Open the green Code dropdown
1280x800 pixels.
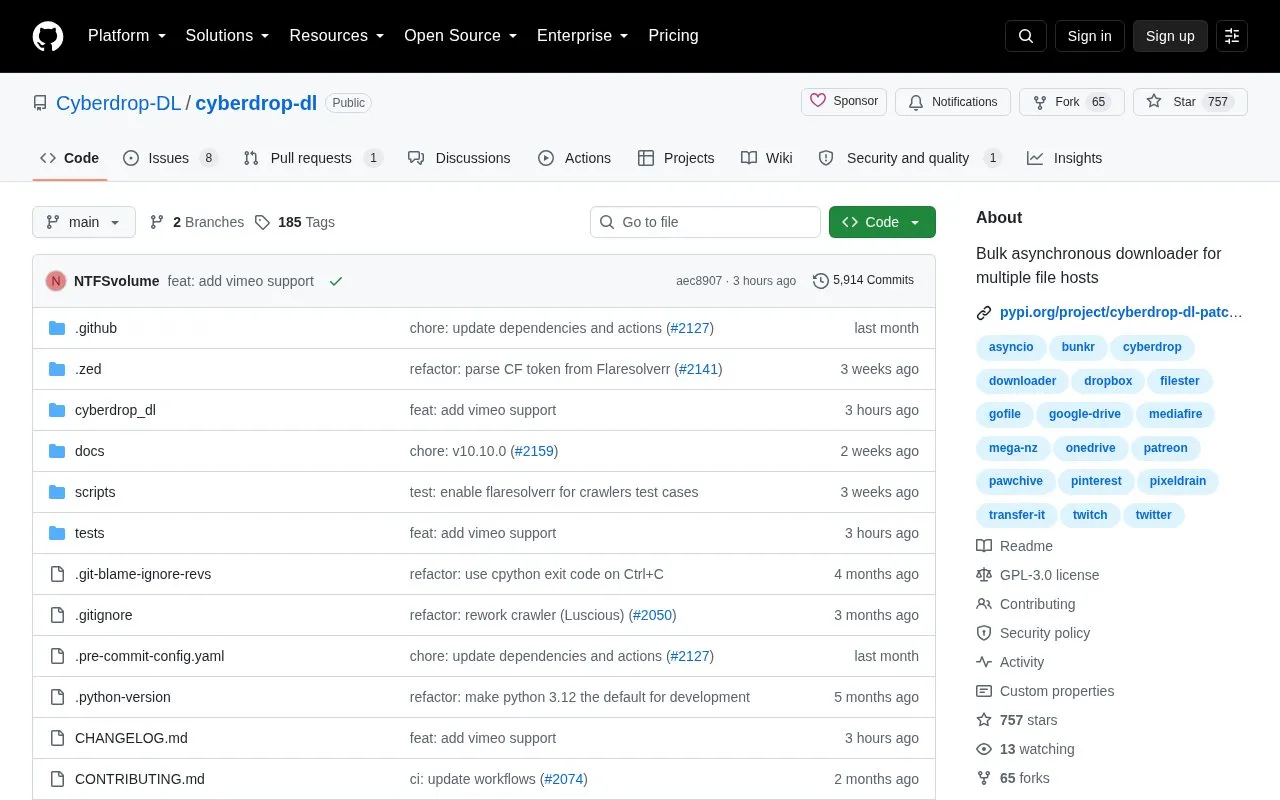pos(882,222)
